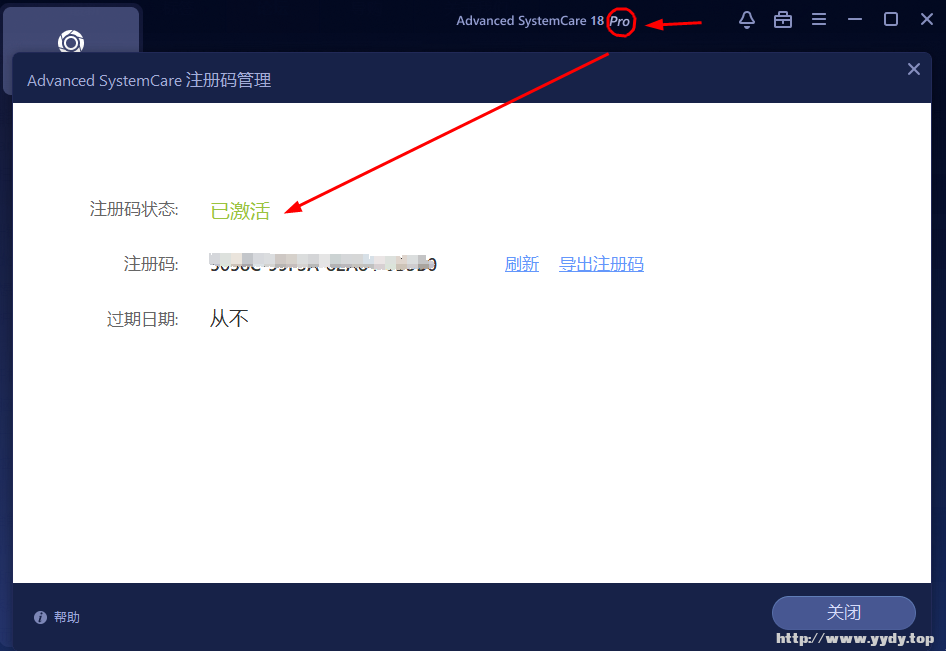Image resolution: width=946 pixels, height=651 pixels.
Task: Click the 刷新 refresh link
Action: point(521,264)
